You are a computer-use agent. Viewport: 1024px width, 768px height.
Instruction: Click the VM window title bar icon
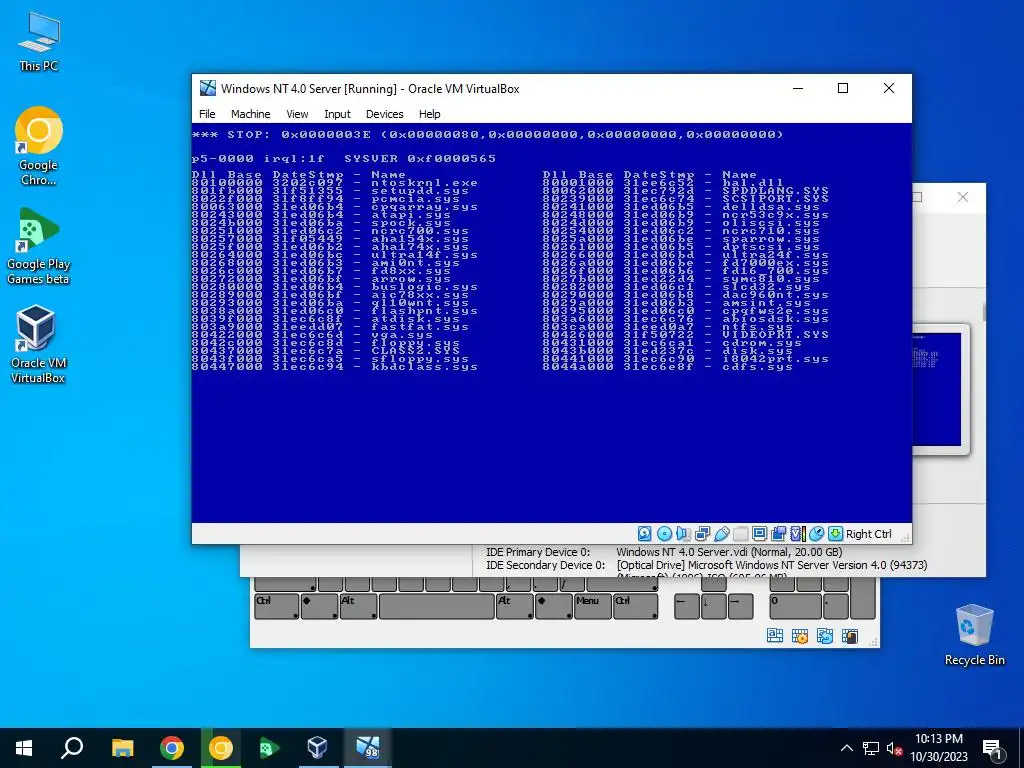point(208,88)
